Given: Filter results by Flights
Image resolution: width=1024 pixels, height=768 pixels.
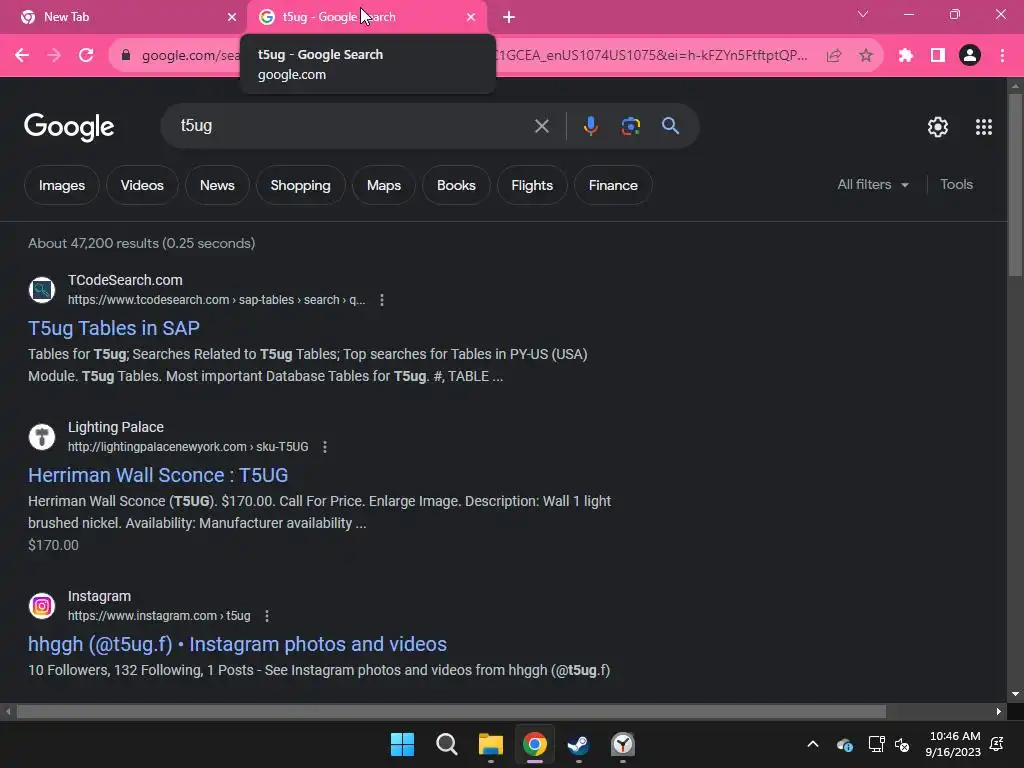Looking at the screenshot, I should coord(532,185).
